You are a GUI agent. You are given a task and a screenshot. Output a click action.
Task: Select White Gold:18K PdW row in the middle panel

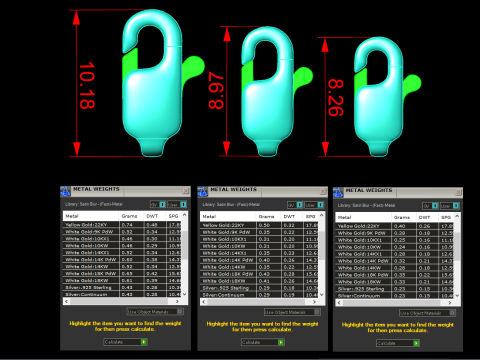pos(259,274)
